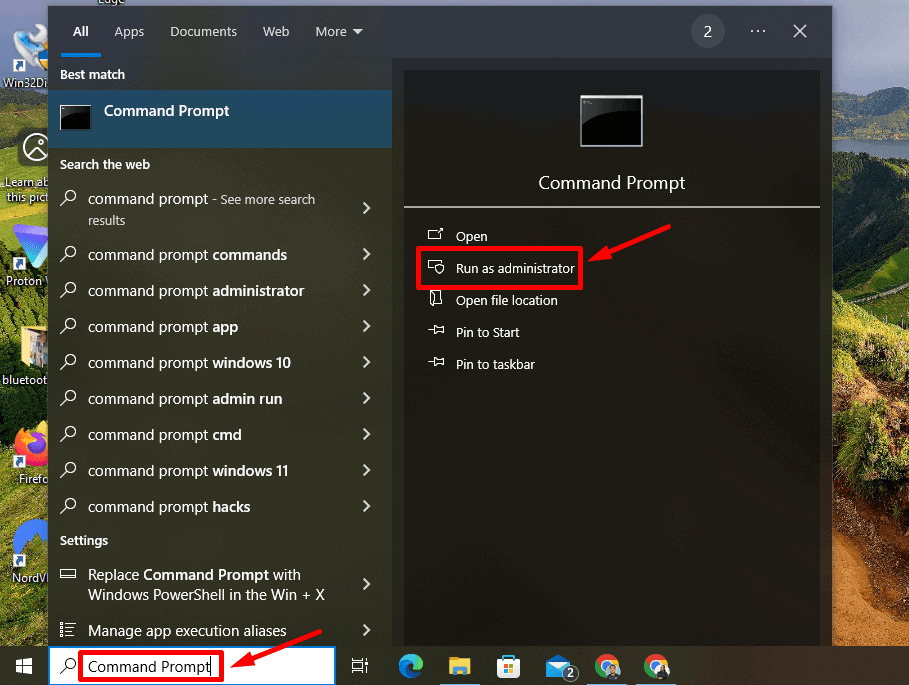The image size is (909, 685).
Task: Open the More dropdown in search tabs
Action: click(339, 31)
